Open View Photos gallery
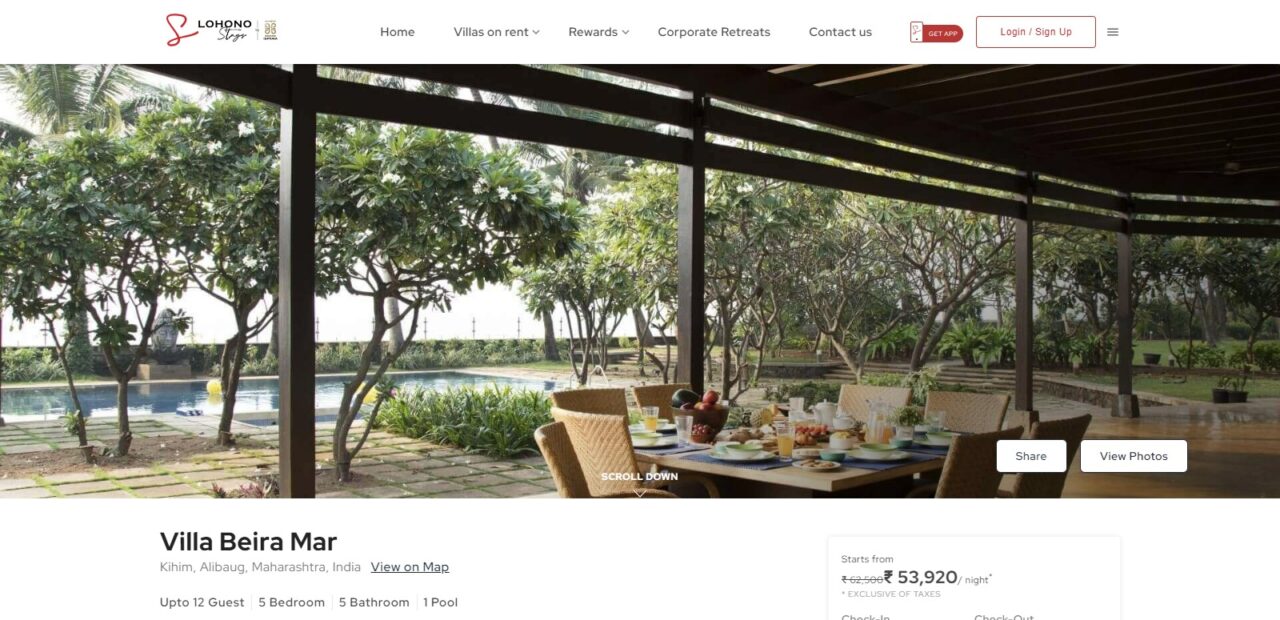The image size is (1280, 620). coord(1134,456)
